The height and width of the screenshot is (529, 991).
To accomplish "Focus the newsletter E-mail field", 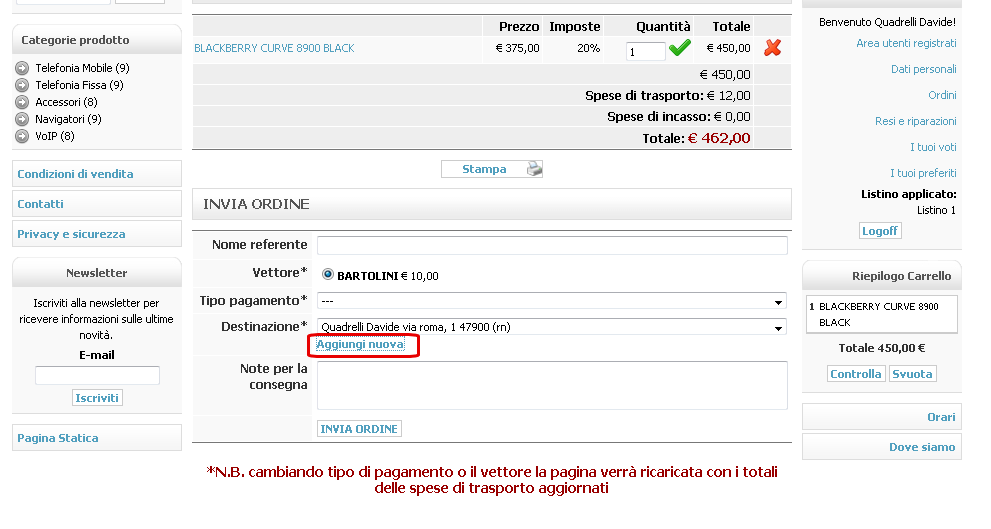I will click(x=97, y=375).
